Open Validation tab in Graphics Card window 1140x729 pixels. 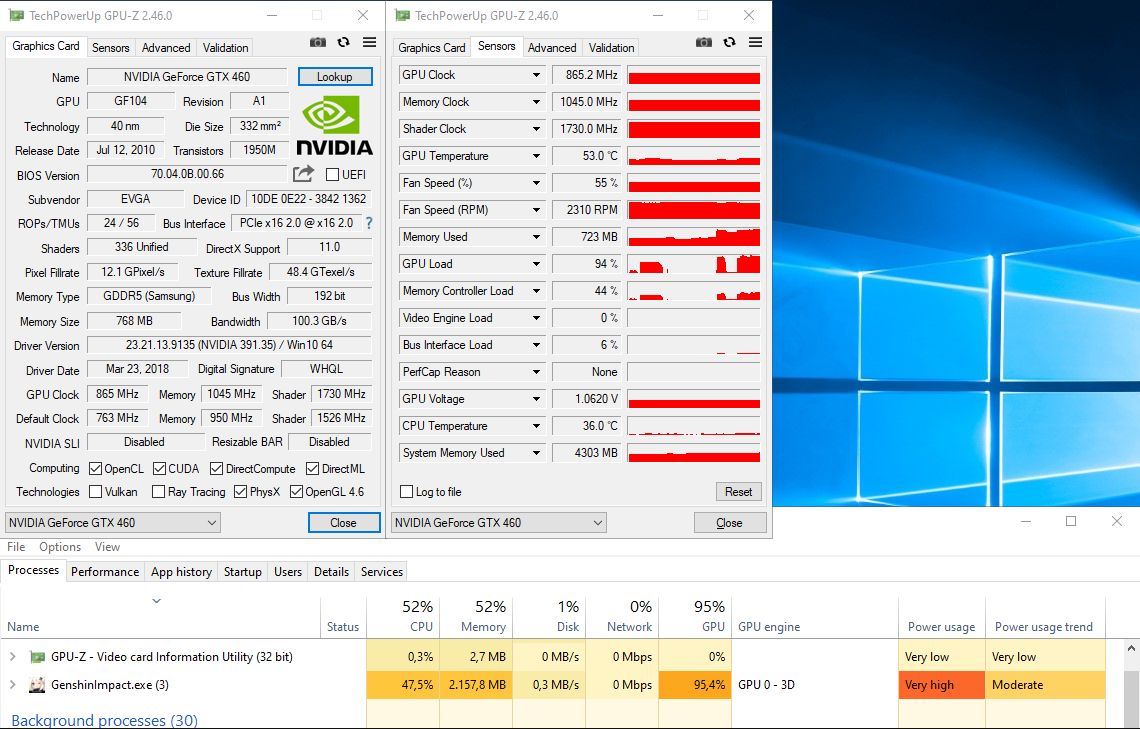(x=225, y=48)
